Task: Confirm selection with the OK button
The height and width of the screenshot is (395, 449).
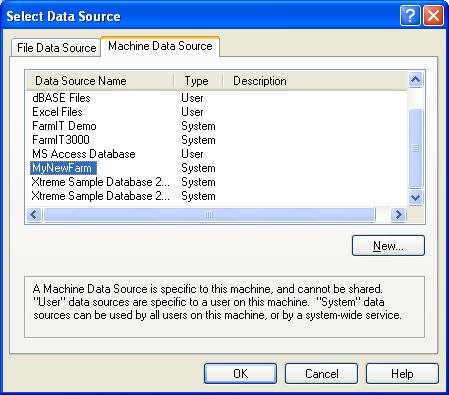Action: pos(240,374)
